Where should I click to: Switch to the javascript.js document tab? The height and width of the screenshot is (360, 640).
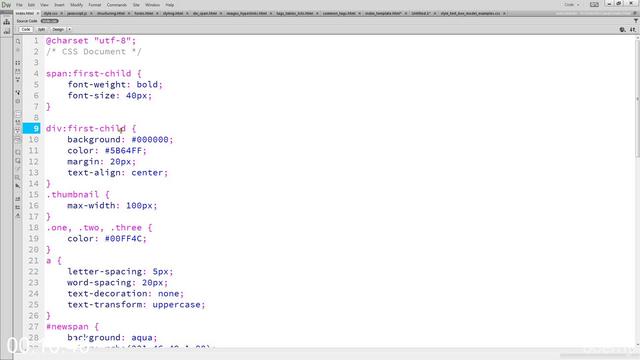77,13
